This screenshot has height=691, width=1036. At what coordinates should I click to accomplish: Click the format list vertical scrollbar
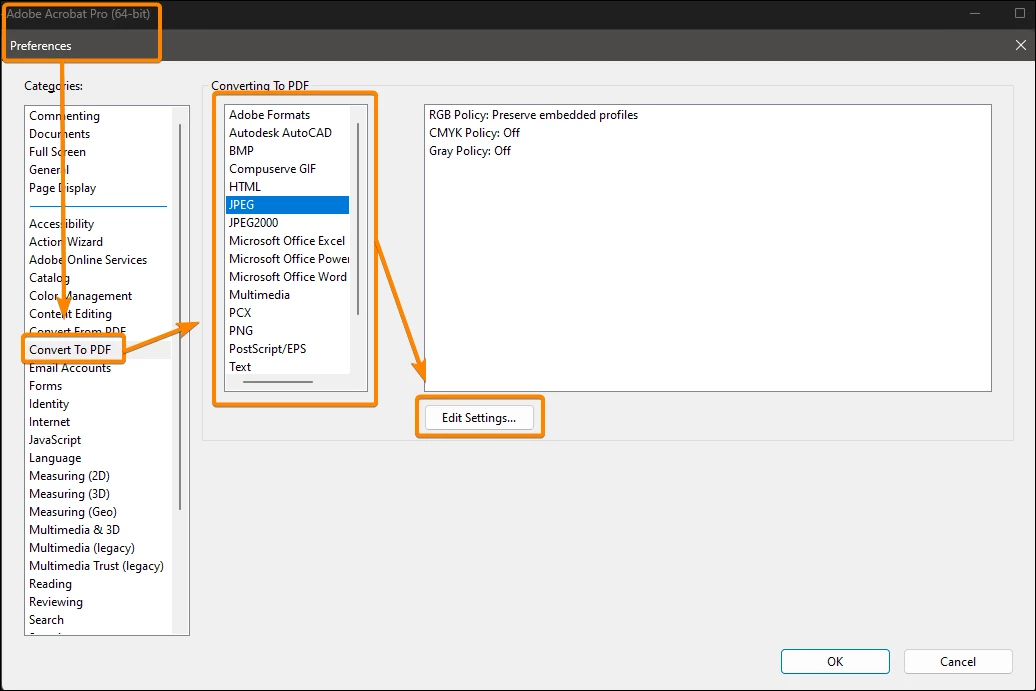(358, 219)
